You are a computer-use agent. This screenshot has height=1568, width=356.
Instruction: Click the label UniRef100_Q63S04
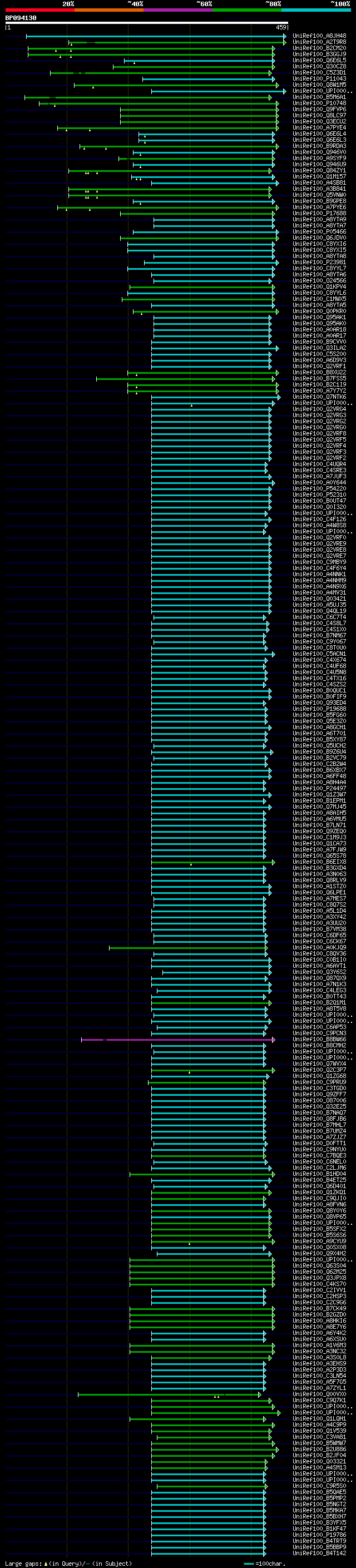pyautogui.click(x=319, y=1266)
